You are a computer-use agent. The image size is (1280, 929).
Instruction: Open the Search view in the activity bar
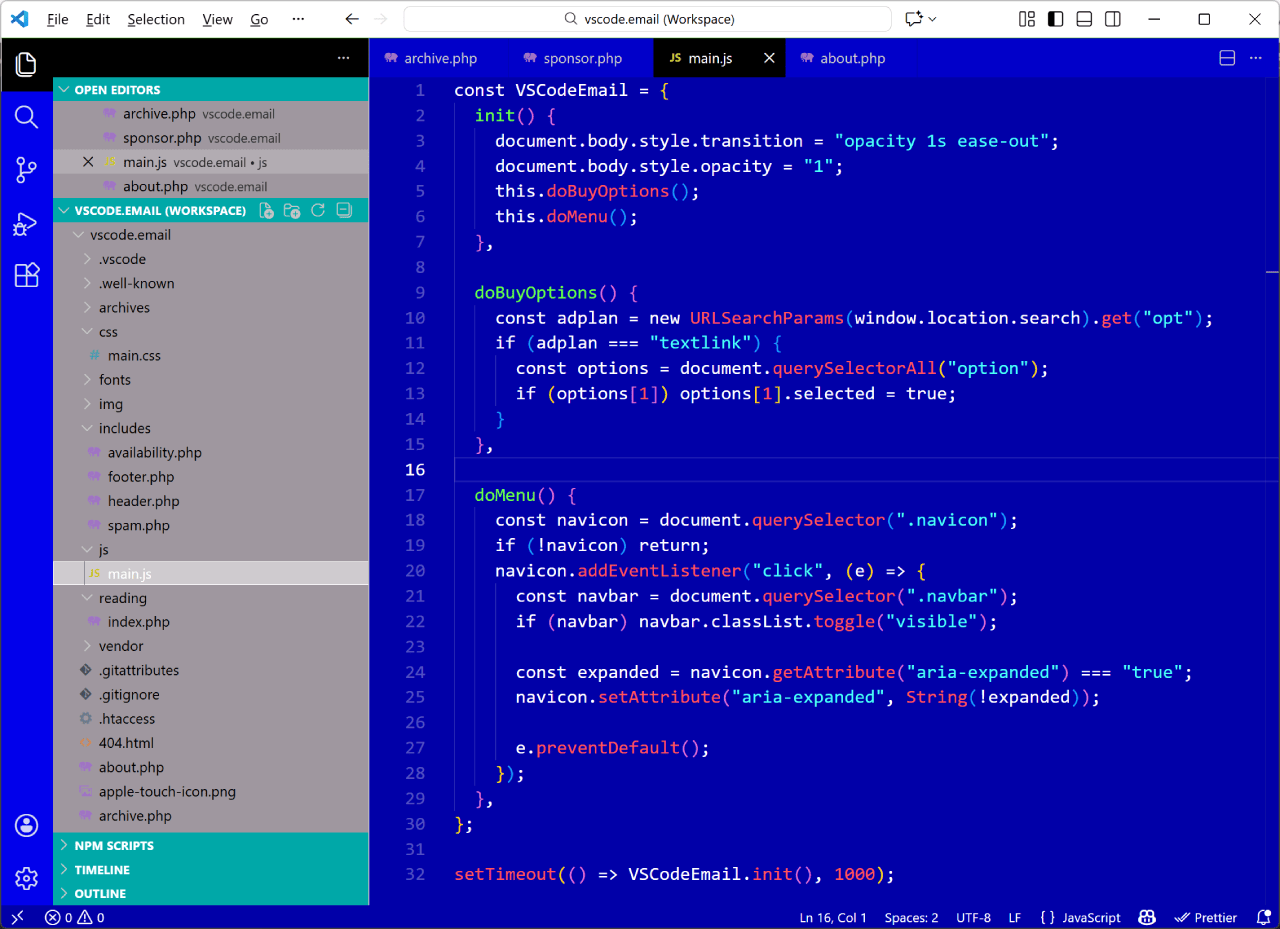point(26,117)
